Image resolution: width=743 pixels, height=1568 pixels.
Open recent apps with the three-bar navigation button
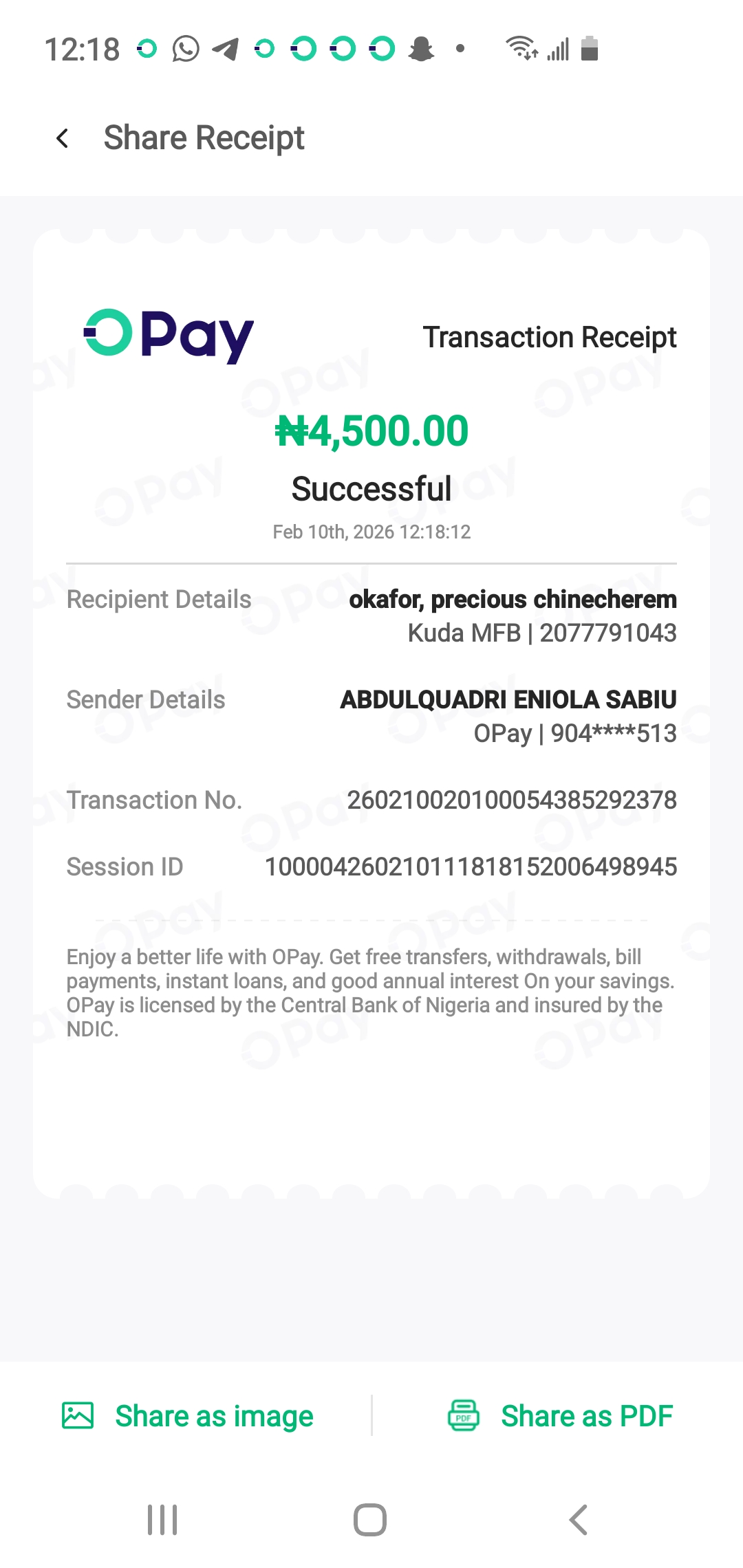pos(162,1520)
